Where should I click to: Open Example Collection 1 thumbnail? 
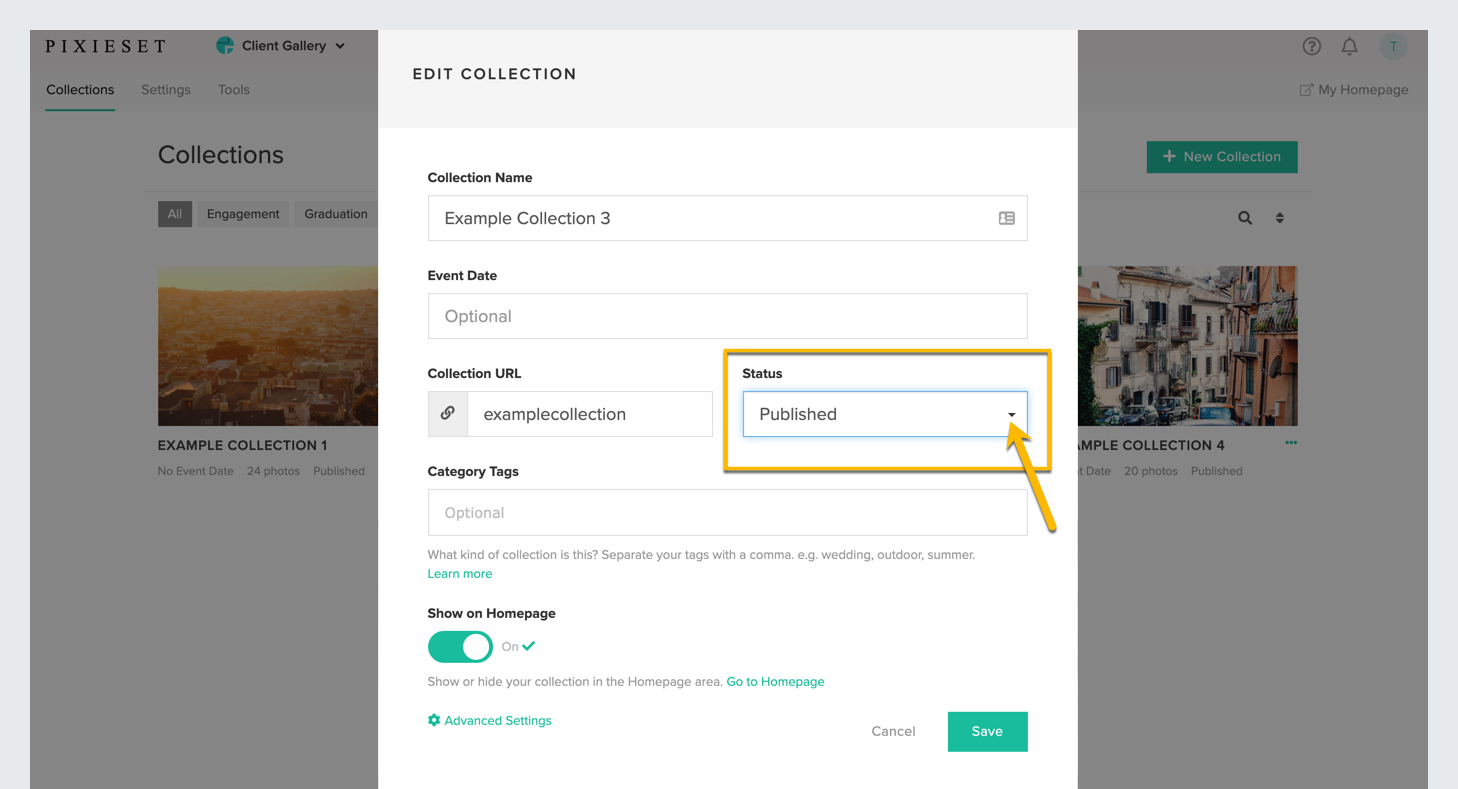268,346
